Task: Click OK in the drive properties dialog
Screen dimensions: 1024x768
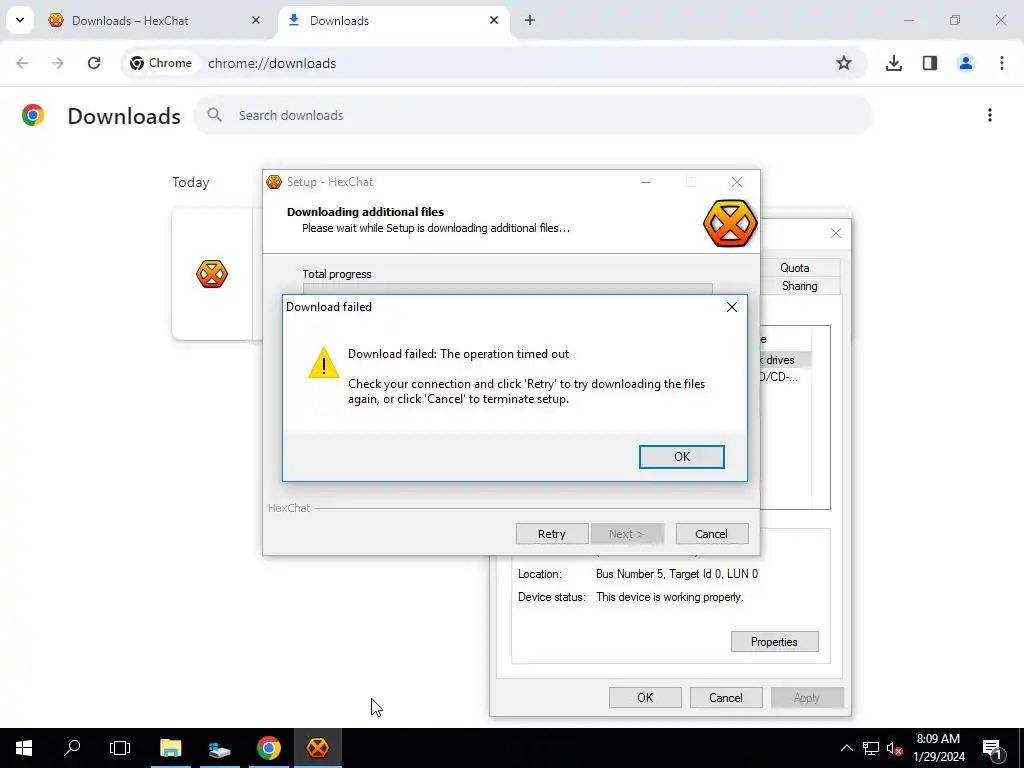Action: [x=645, y=697]
